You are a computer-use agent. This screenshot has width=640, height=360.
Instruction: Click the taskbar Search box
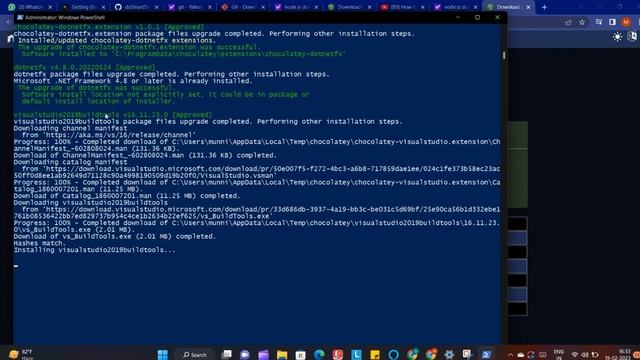(195, 354)
